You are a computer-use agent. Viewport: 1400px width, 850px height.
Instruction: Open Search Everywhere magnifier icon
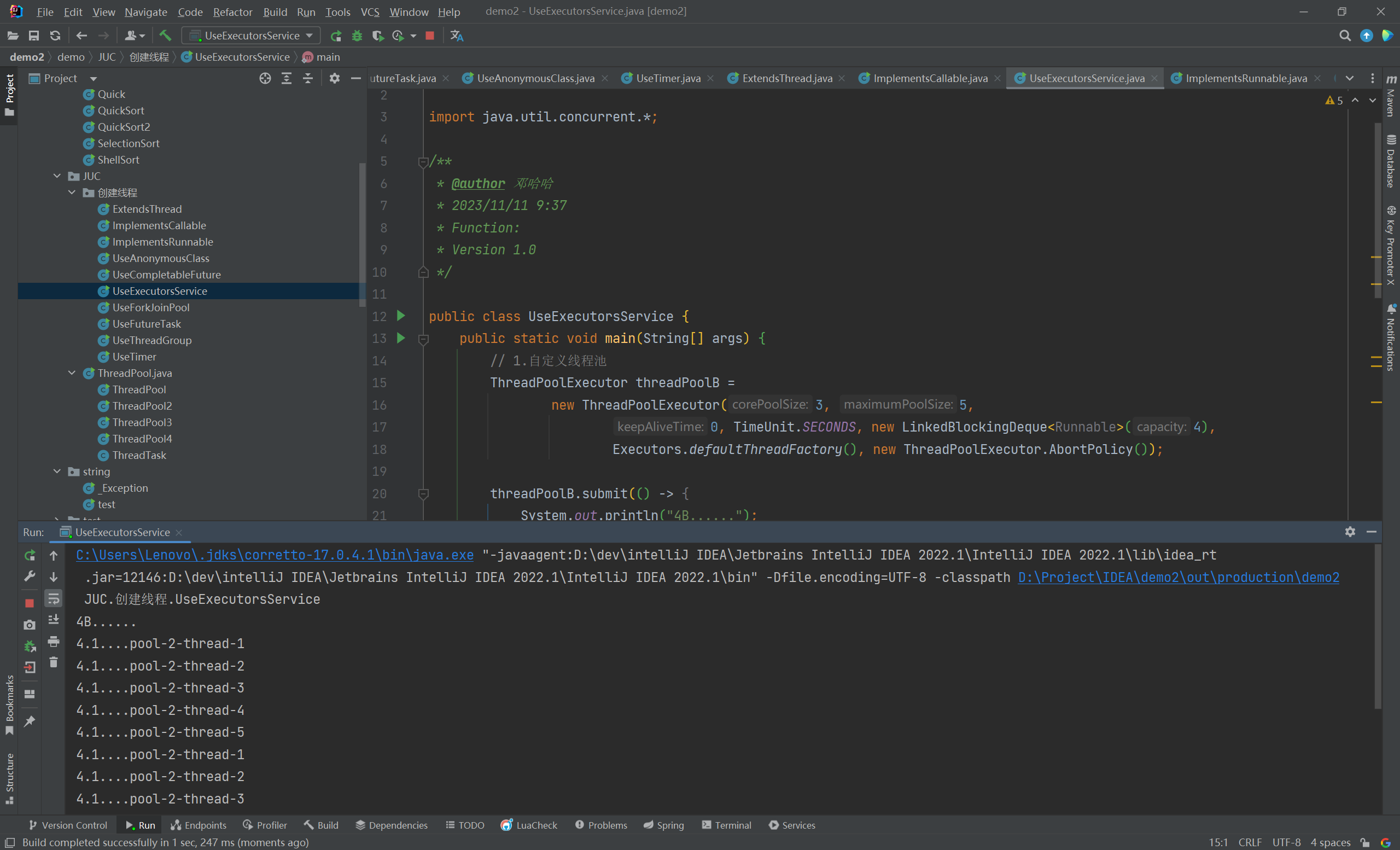coord(1344,36)
